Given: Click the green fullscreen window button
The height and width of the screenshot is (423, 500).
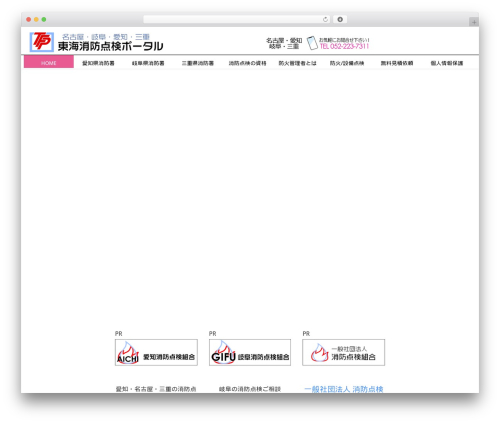Looking at the screenshot, I should [44, 19].
